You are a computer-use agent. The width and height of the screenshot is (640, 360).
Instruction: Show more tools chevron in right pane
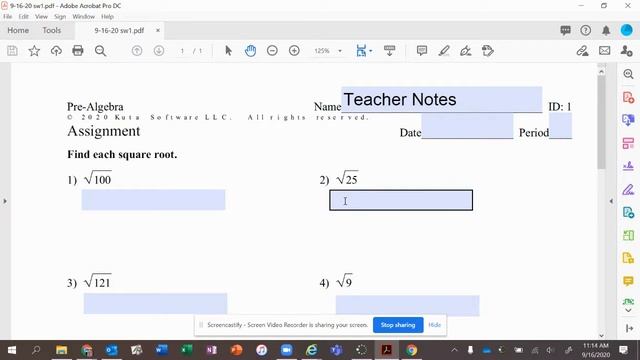[629, 310]
